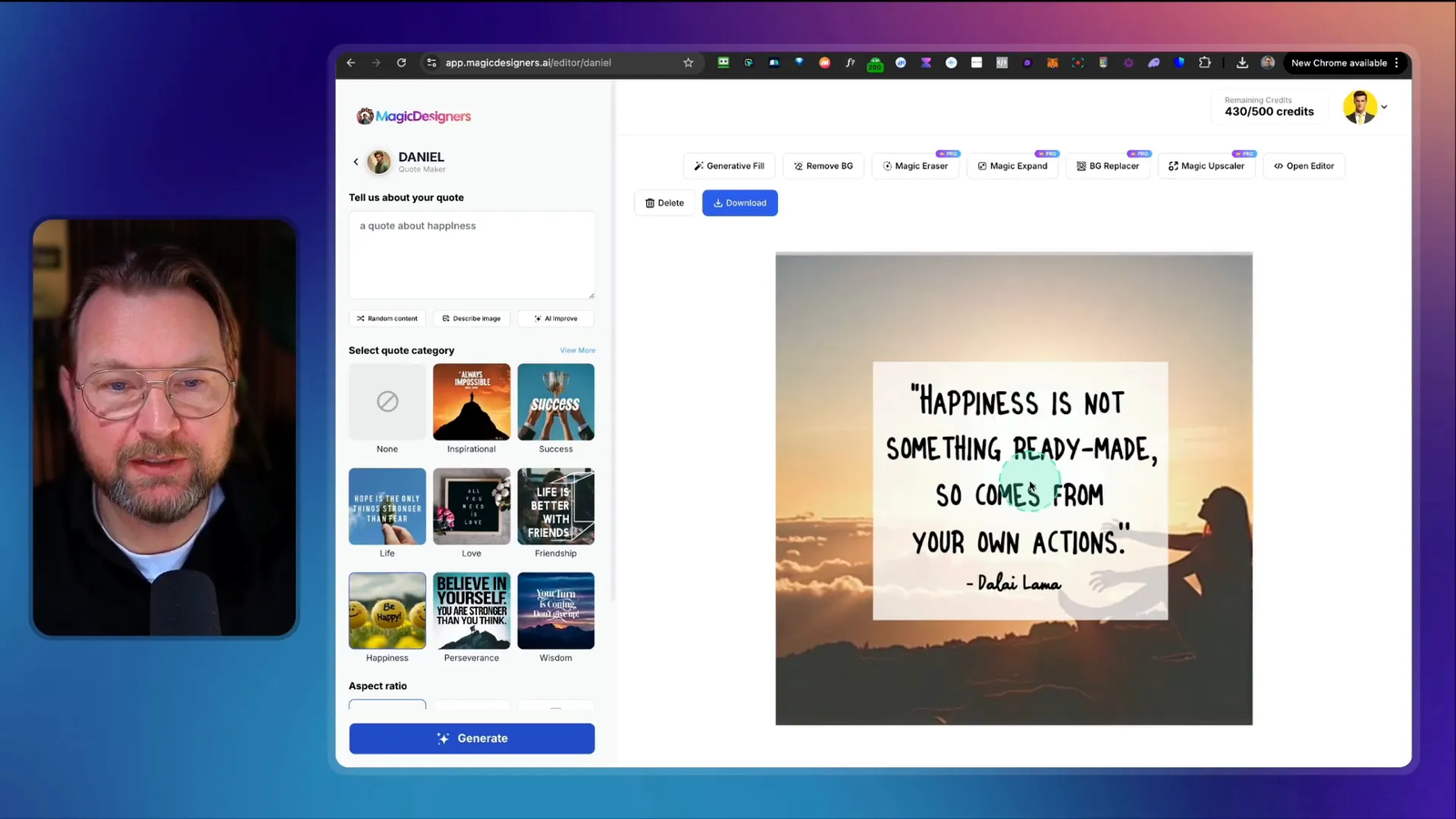Click the 'Select quote category' heading
Image resolution: width=1456 pixels, height=819 pixels.
(401, 350)
